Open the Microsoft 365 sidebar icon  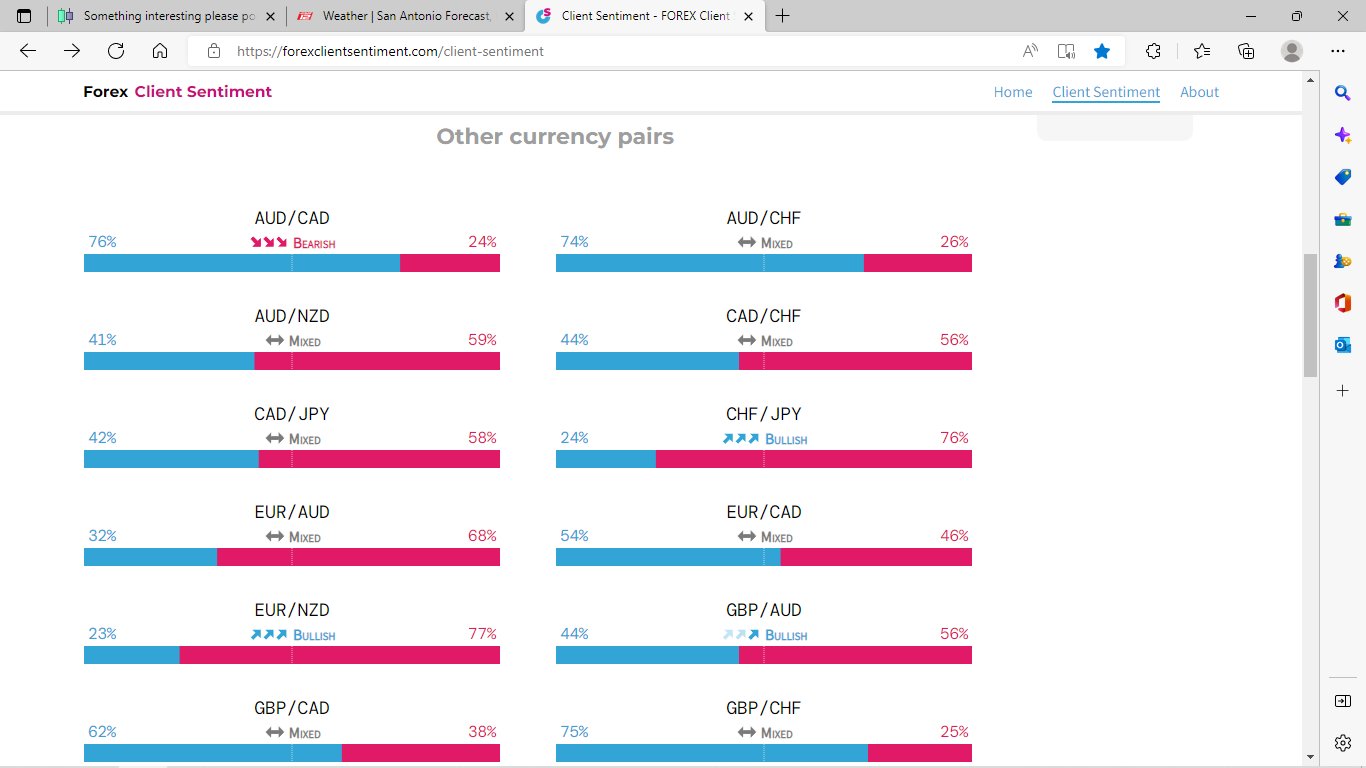[1343, 303]
